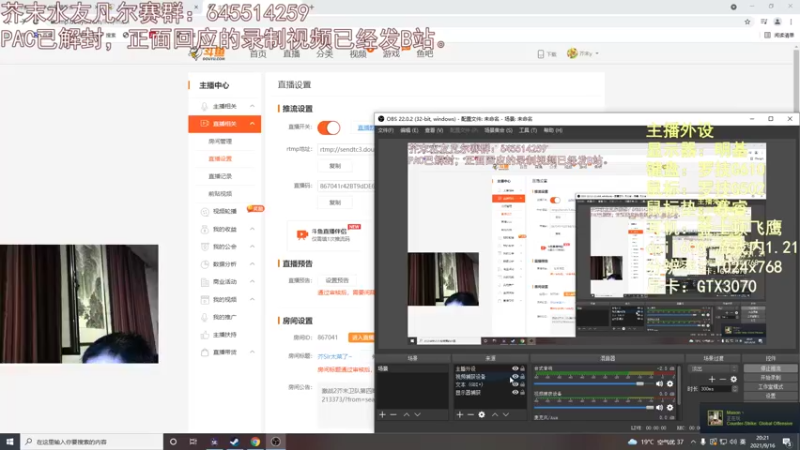Mute the video capture device audio

(x=659, y=408)
